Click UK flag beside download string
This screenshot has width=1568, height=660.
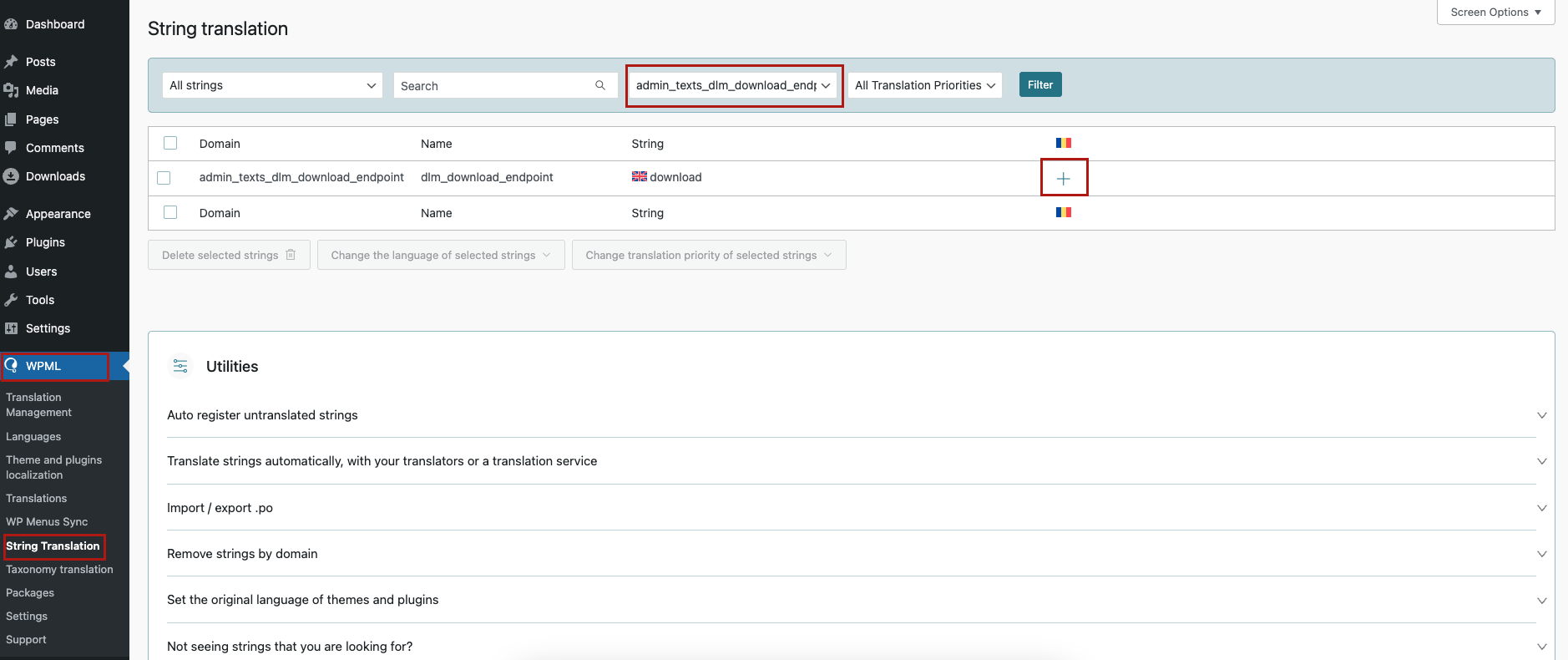point(640,176)
